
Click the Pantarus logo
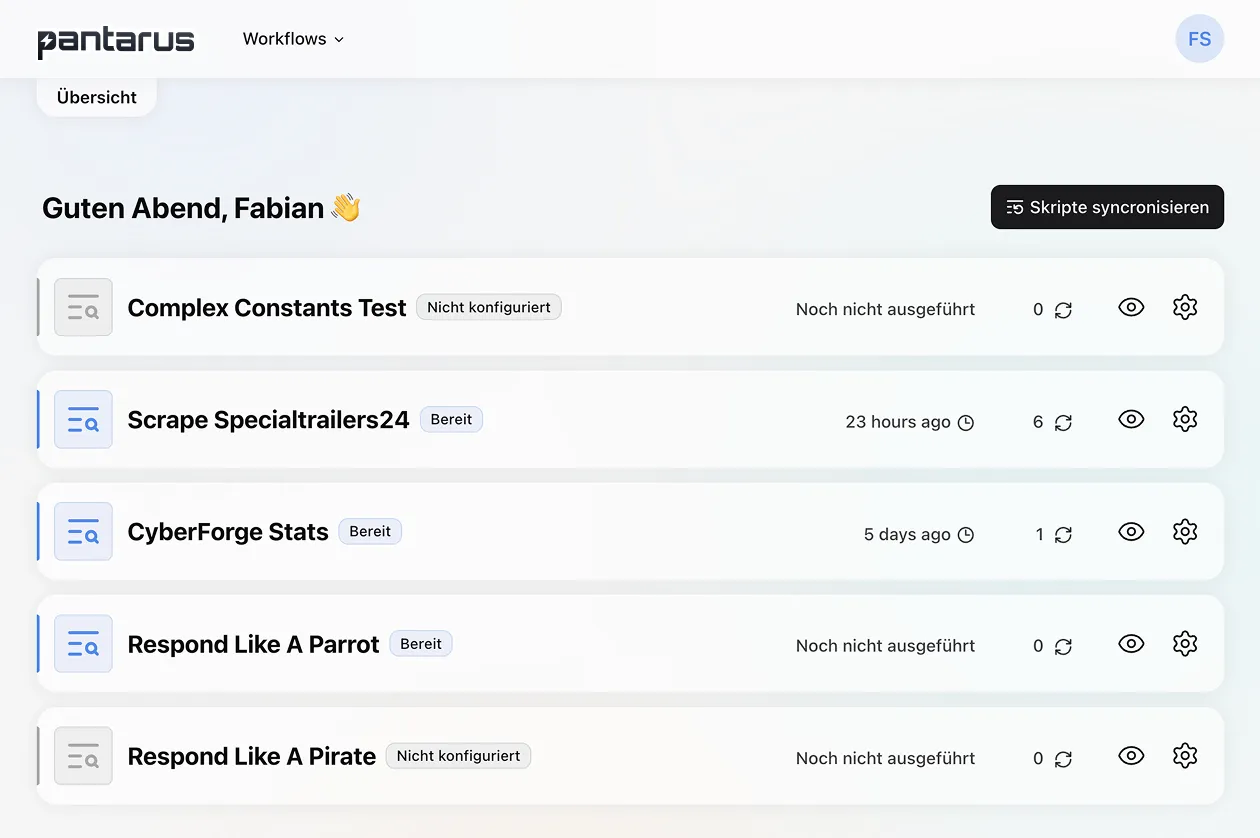(x=116, y=41)
